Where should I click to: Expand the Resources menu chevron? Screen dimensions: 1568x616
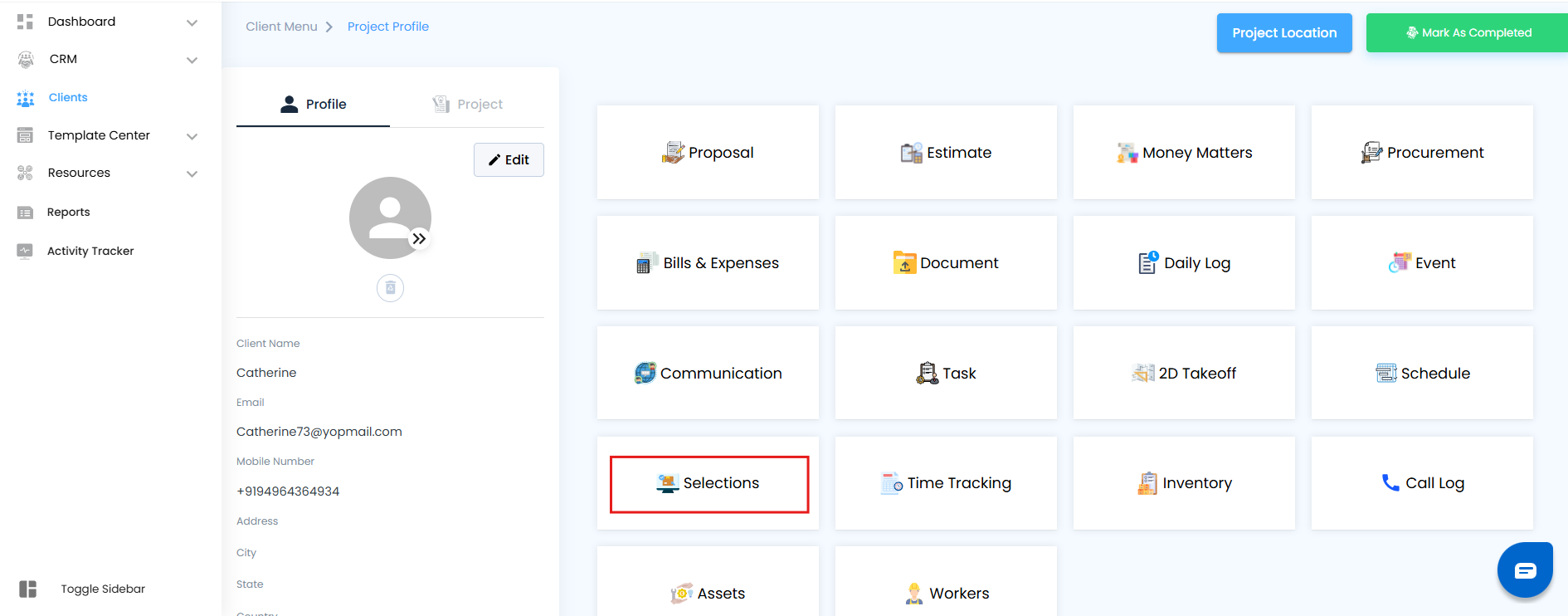(192, 174)
